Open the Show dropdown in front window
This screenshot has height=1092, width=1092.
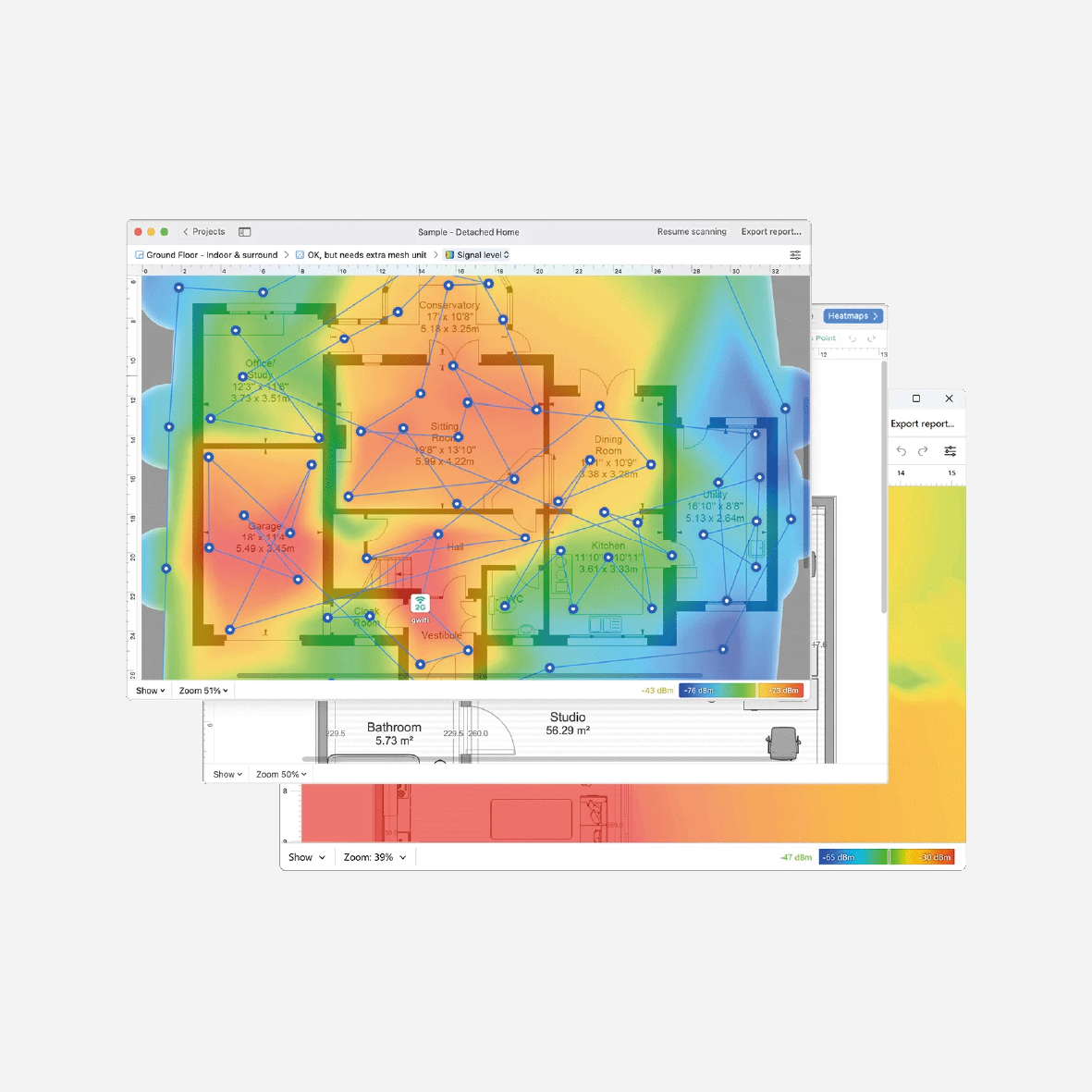coord(151,691)
